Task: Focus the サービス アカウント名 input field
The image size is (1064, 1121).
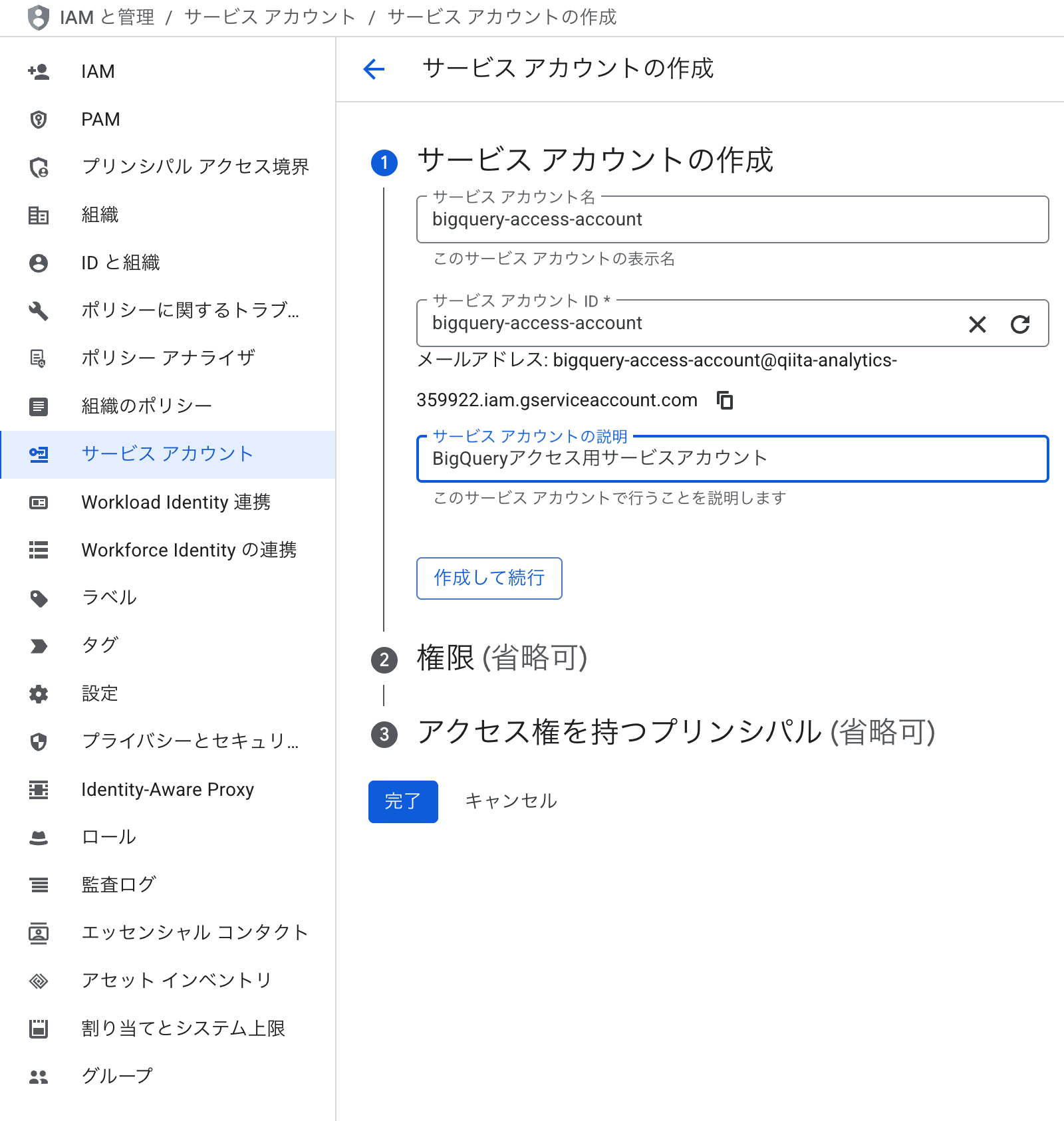Action: tap(731, 219)
